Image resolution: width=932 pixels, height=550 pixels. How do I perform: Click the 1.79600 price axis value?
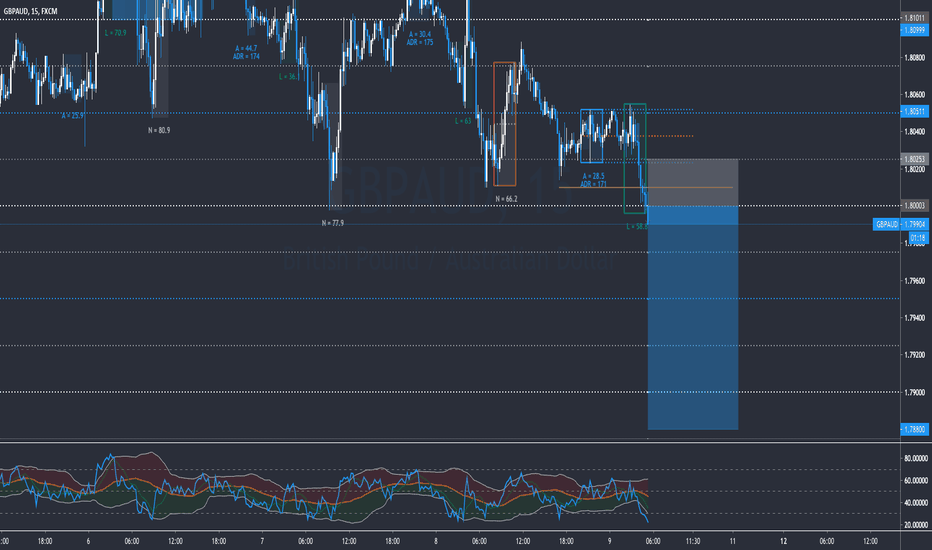click(914, 281)
